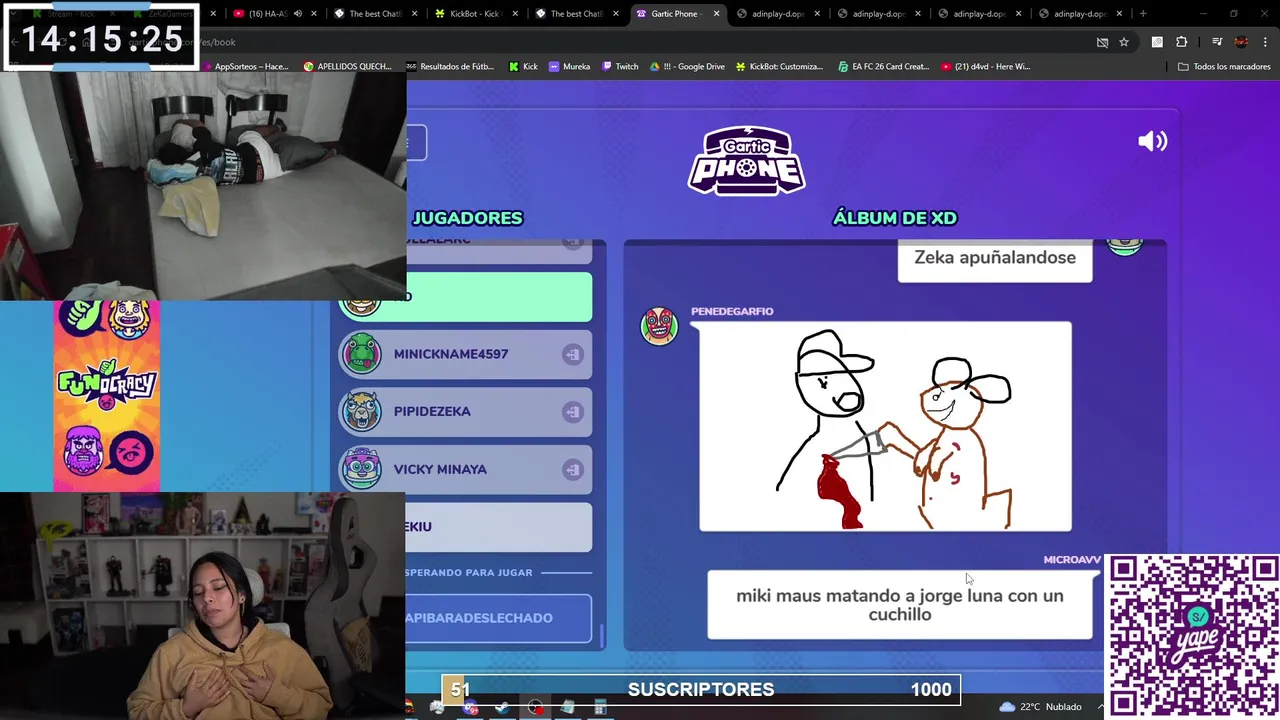Switch to the KickBot - Kick tab
This screenshot has width=1280, height=720.
[x=476, y=14]
